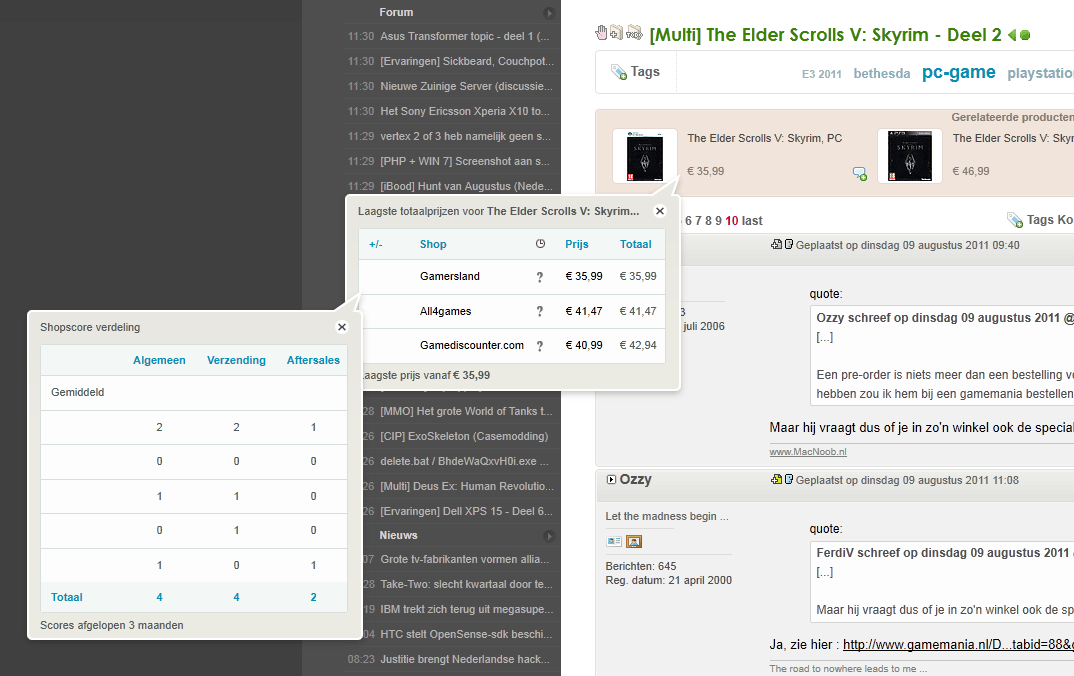Sort price table by Totaal column
Viewport: 1074px width, 676px height.
click(636, 244)
